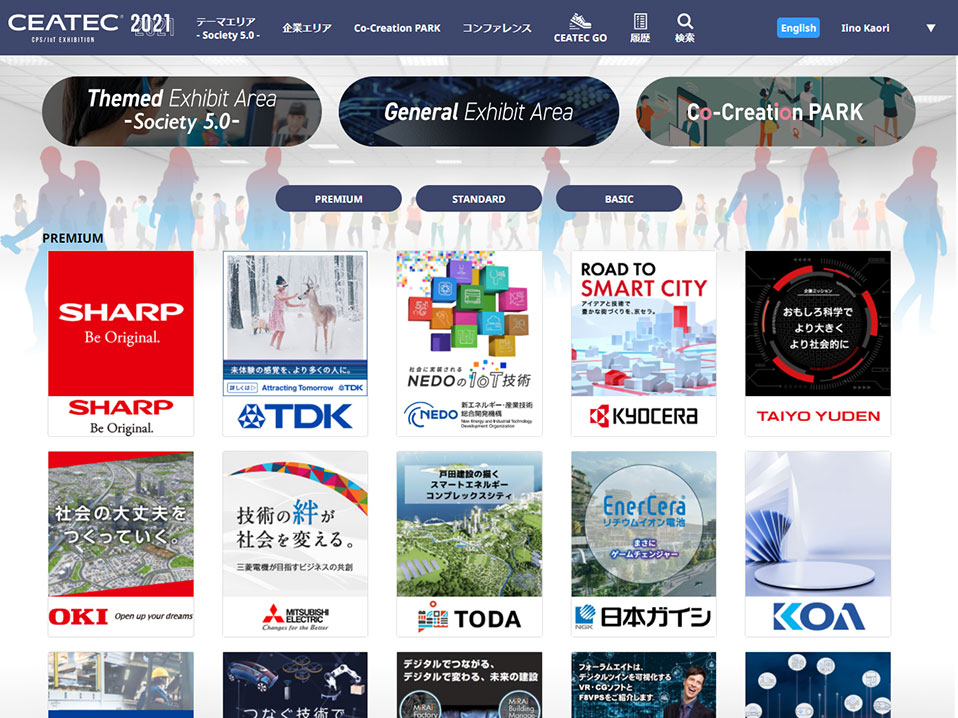This screenshot has height=718, width=958.
Task: Open the つなぐ技術で drone card
Action: coord(295,684)
